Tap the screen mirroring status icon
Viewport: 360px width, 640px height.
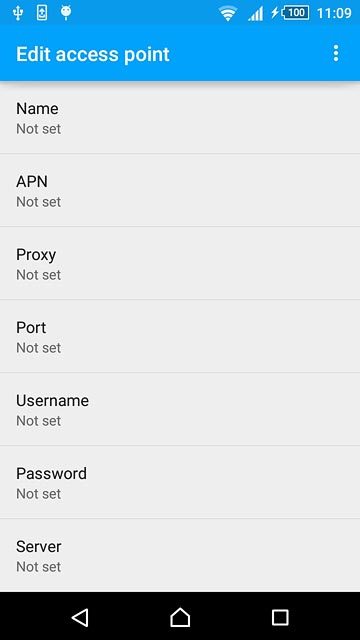[x=42, y=13]
